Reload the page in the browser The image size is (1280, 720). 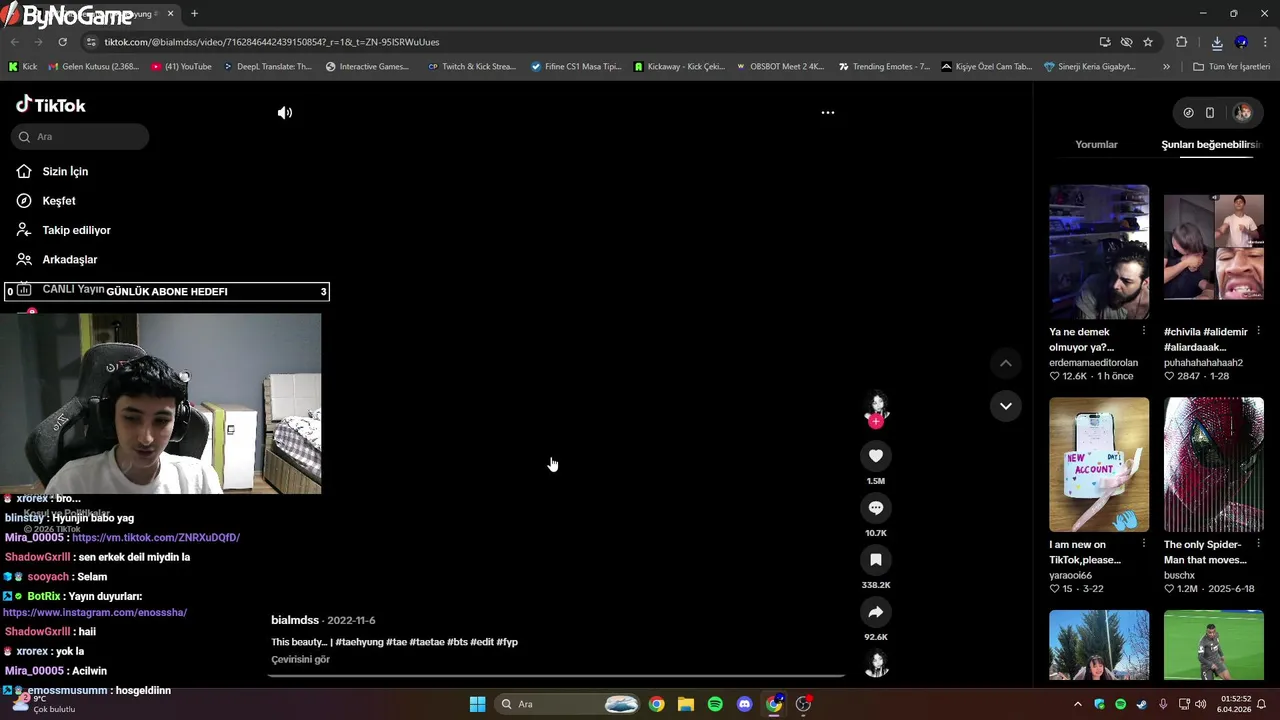[62, 42]
